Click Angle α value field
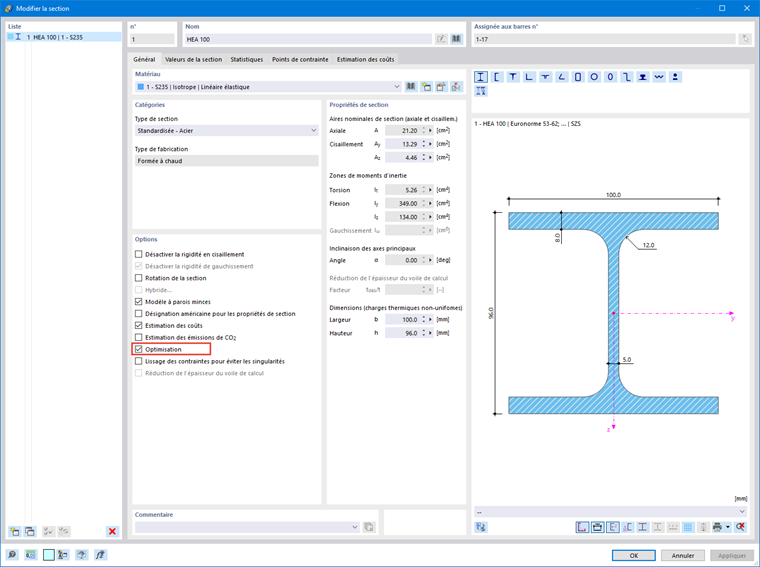This screenshot has width=760, height=567. pyautogui.click(x=402, y=260)
